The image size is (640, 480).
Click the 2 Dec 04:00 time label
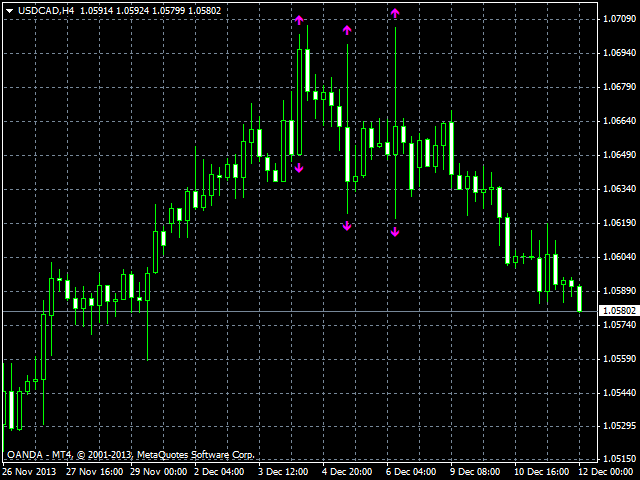pyautogui.click(x=219, y=472)
